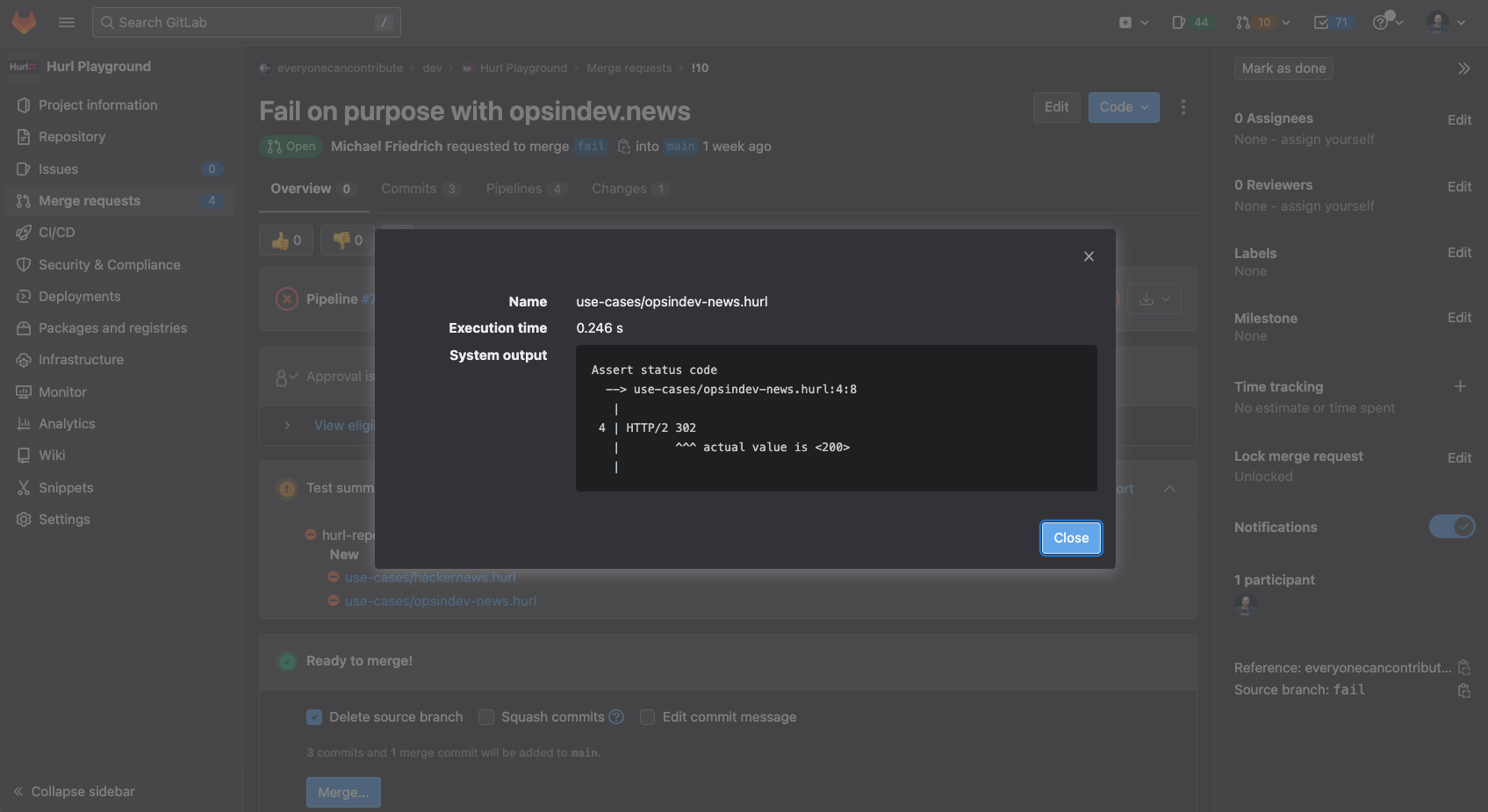Open the use-cases/hackernews.hurl report link
This screenshot has width=1488, height=812.
pos(430,577)
